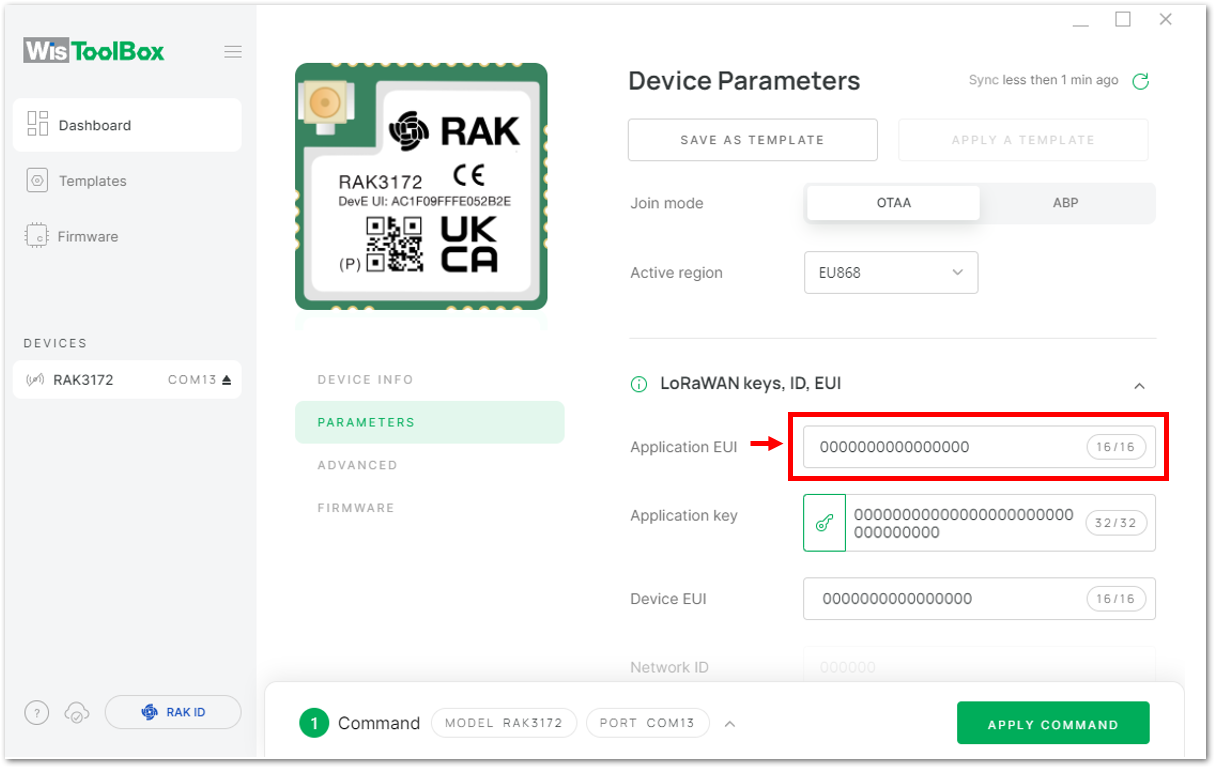Click the WisToolBox logo

tap(94, 51)
